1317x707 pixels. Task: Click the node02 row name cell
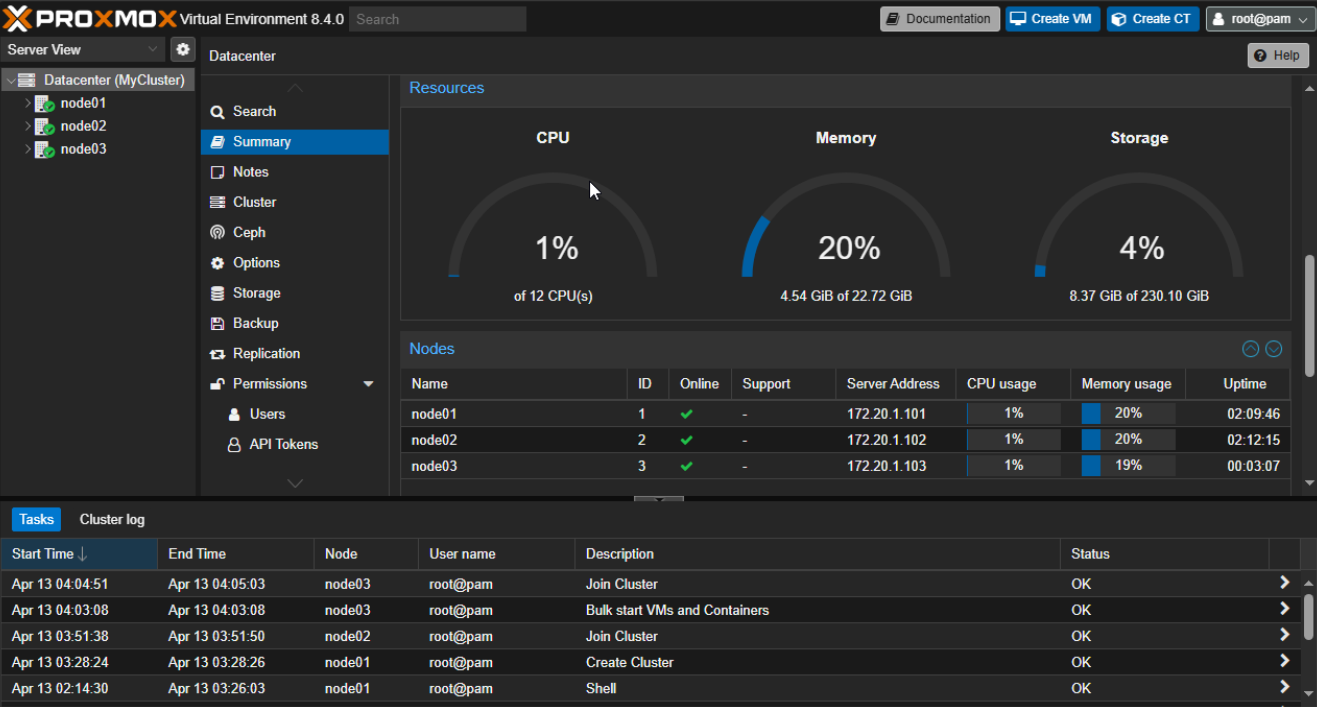[x=514, y=439]
